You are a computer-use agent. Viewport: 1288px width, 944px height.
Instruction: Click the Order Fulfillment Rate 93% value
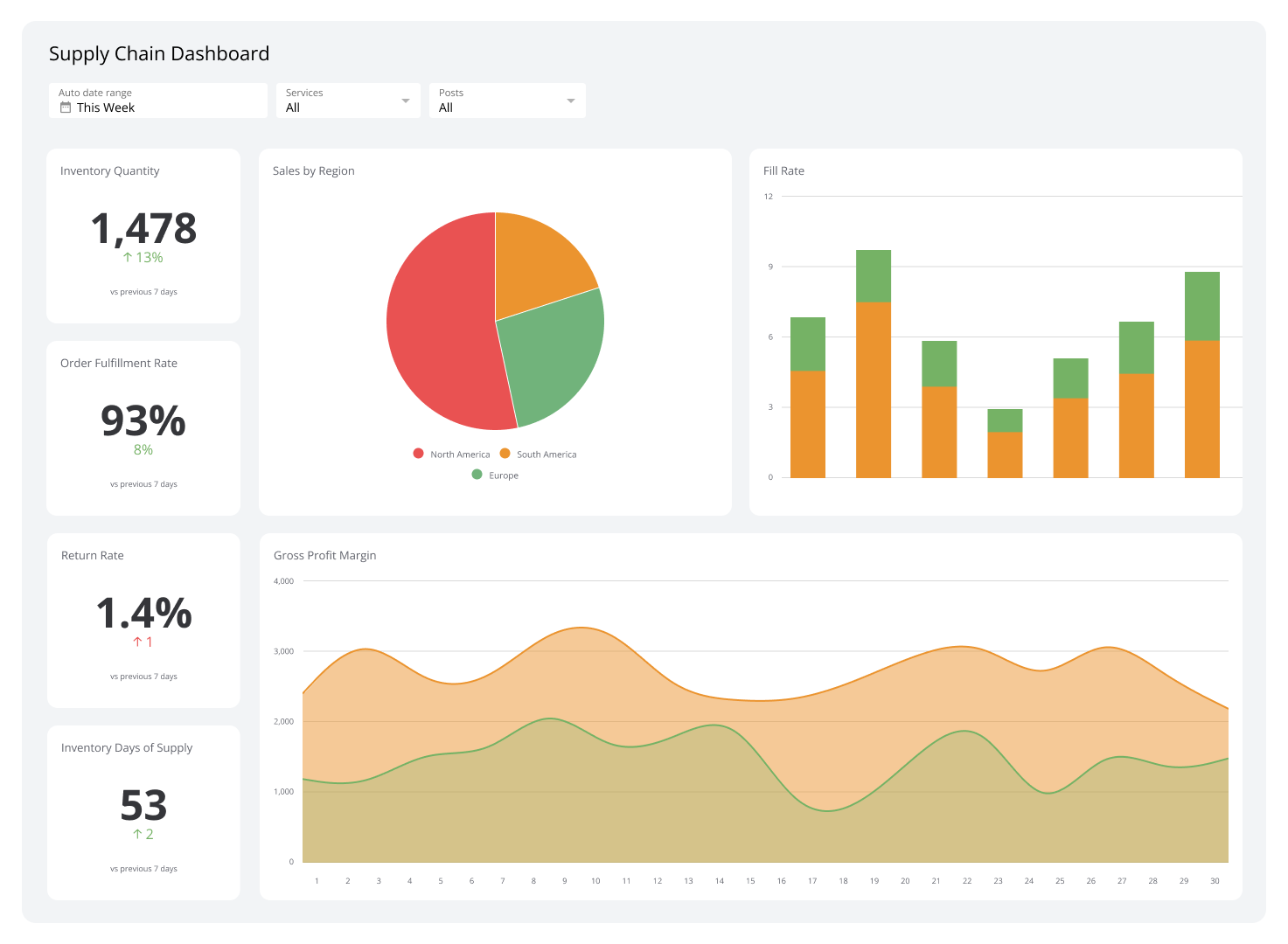tap(143, 421)
